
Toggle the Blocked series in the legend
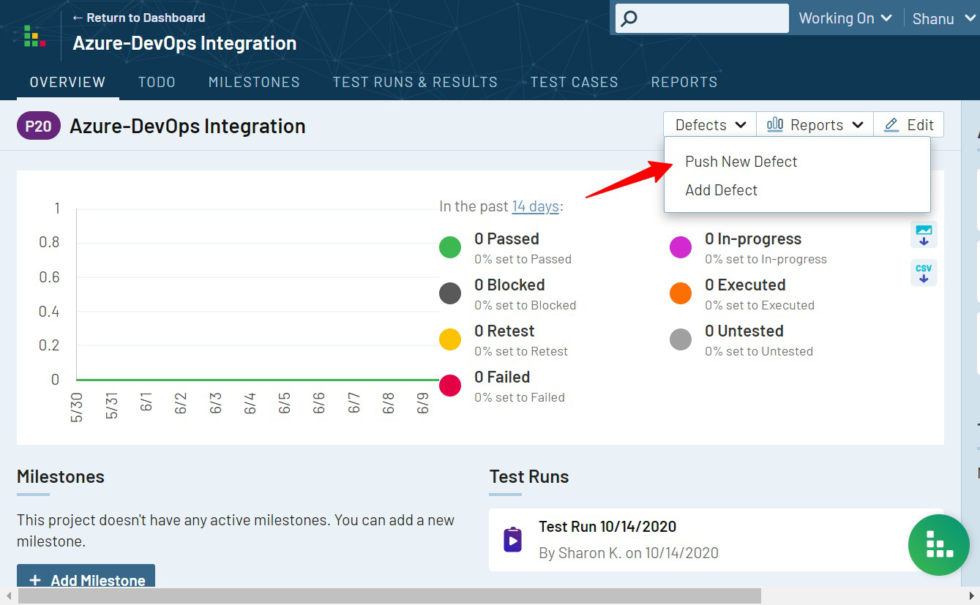pyautogui.click(x=450, y=293)
